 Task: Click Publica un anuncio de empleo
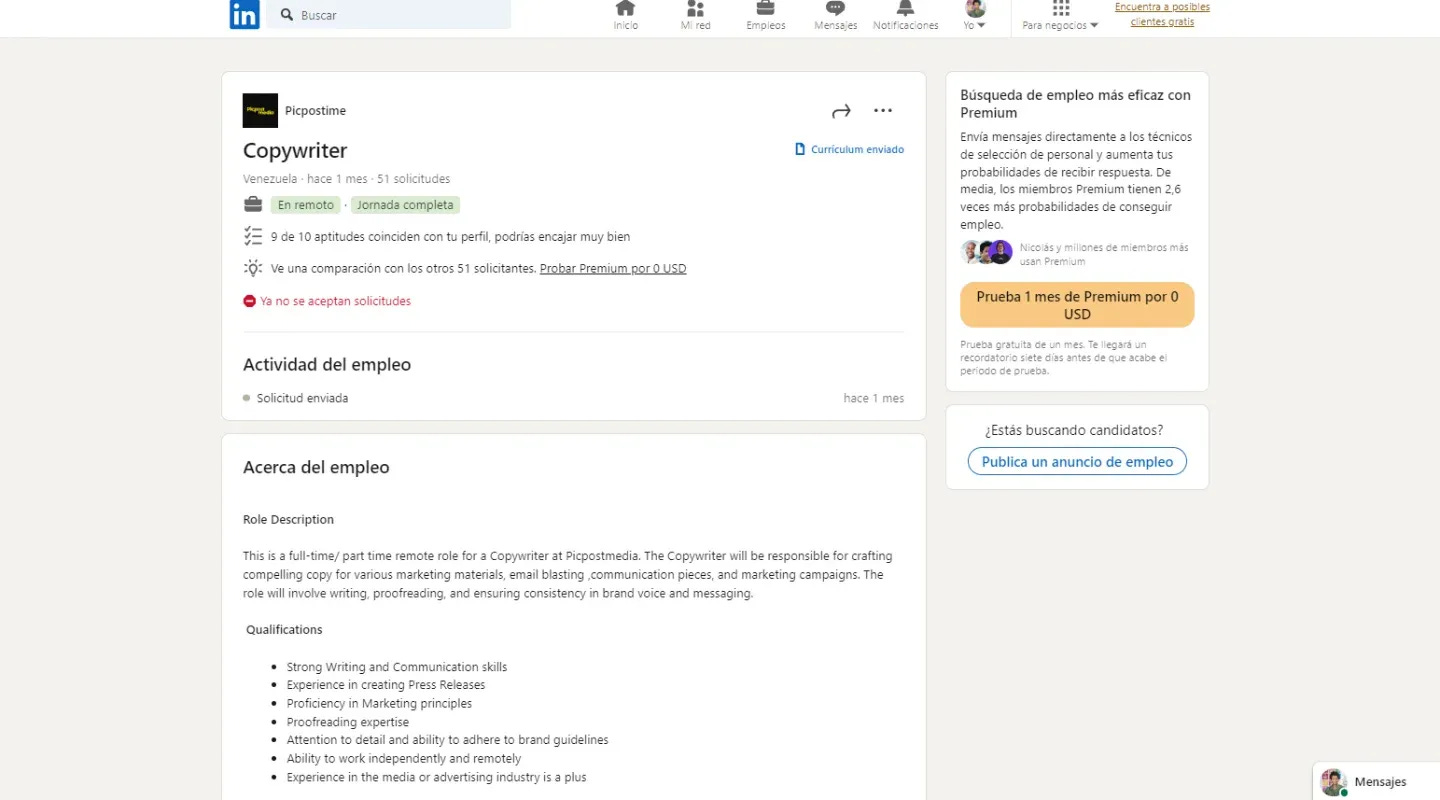point(1076,461)
